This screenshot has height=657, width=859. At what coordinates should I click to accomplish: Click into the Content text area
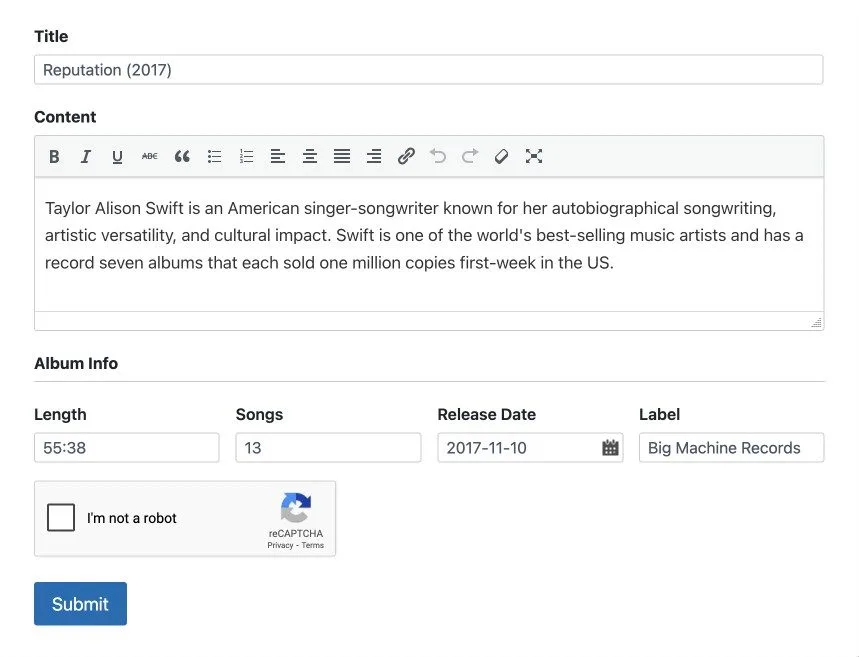click(x=429, y=244)
